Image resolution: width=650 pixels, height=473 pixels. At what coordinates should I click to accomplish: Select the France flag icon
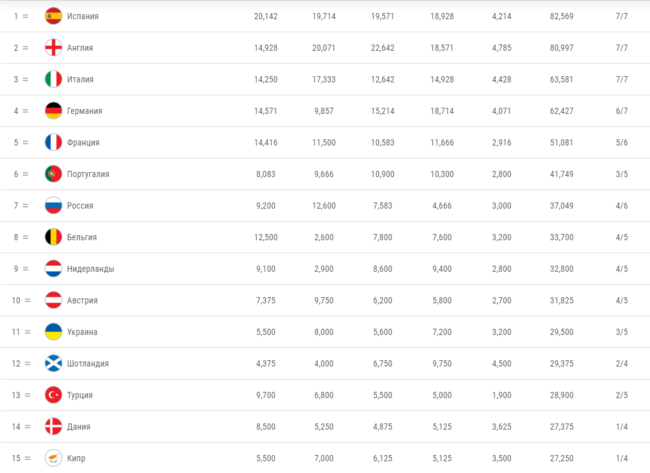(53, 142)
